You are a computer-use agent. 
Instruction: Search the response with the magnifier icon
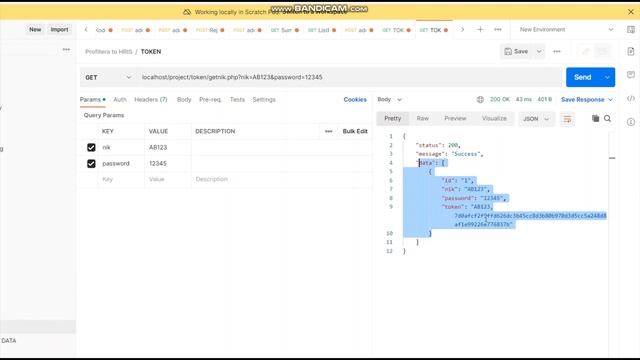tap(607, 118)
